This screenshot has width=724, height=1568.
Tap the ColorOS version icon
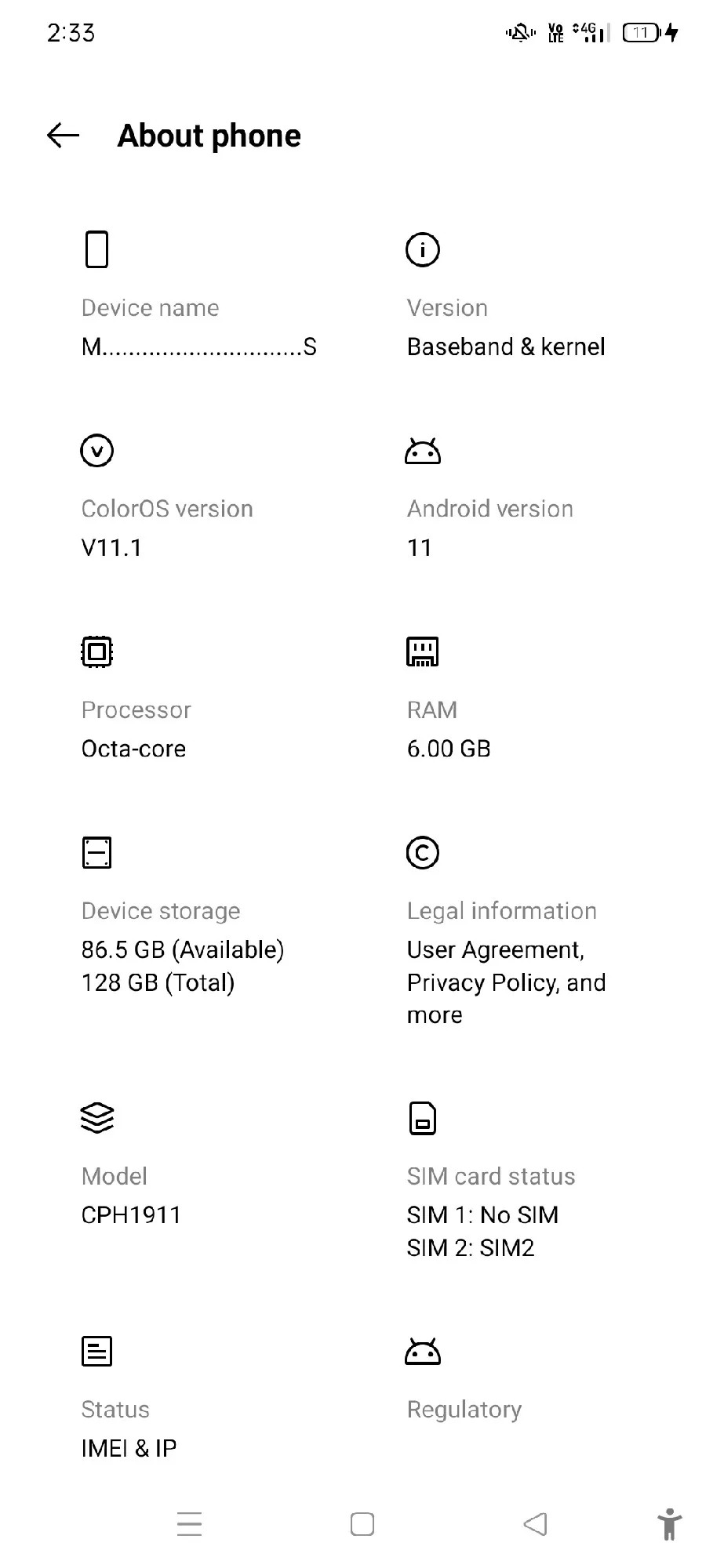[96, 450]
